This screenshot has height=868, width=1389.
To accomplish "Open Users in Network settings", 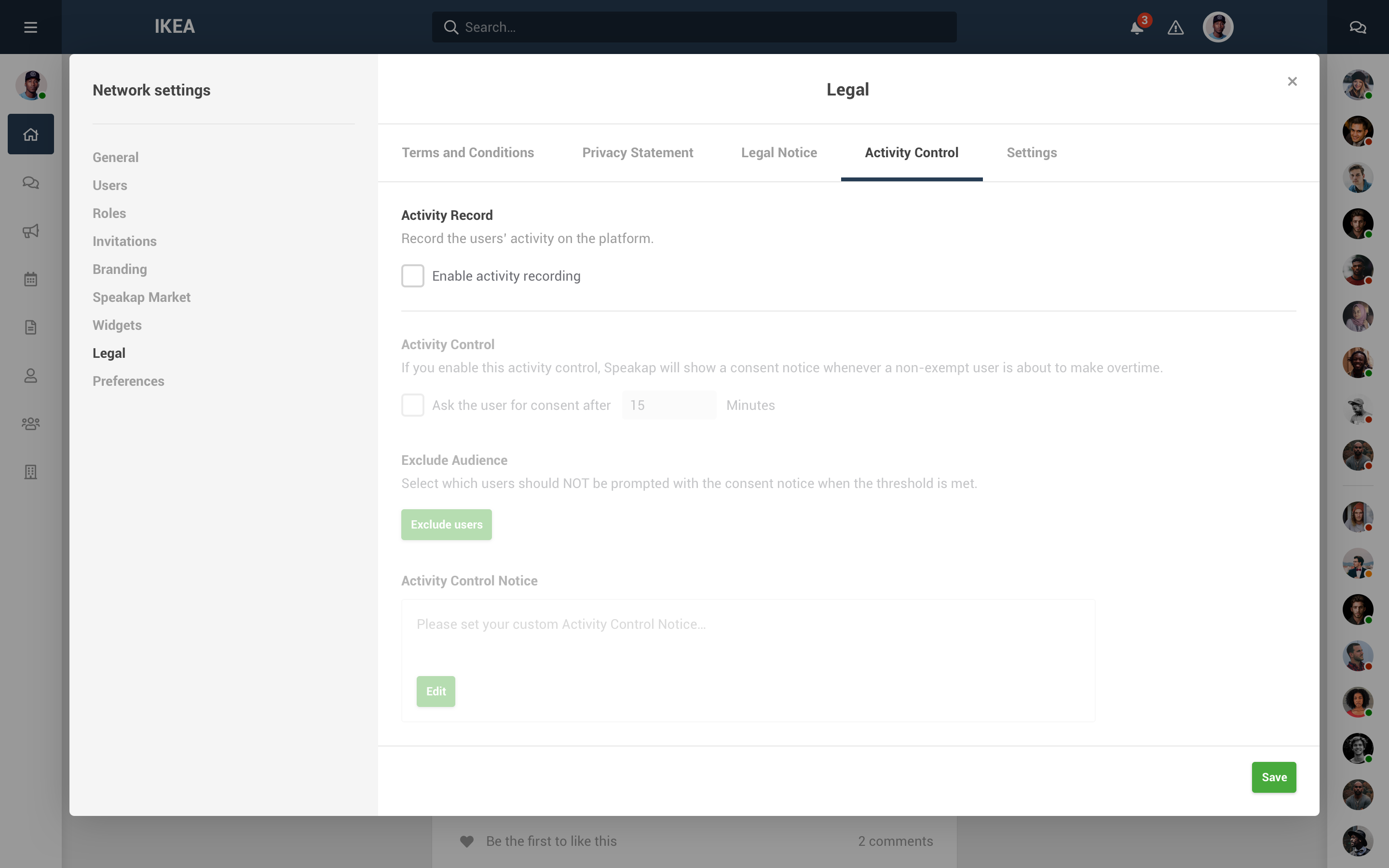I will pos(109,186).
